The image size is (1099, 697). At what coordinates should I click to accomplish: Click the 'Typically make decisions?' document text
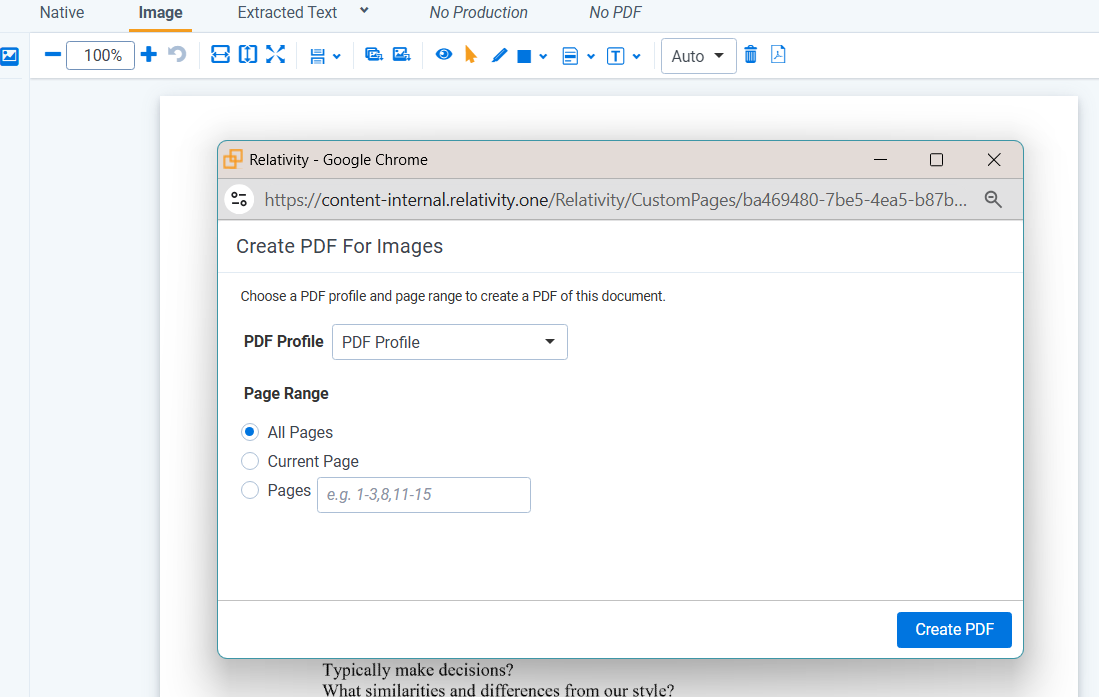[x=418, y=670]
